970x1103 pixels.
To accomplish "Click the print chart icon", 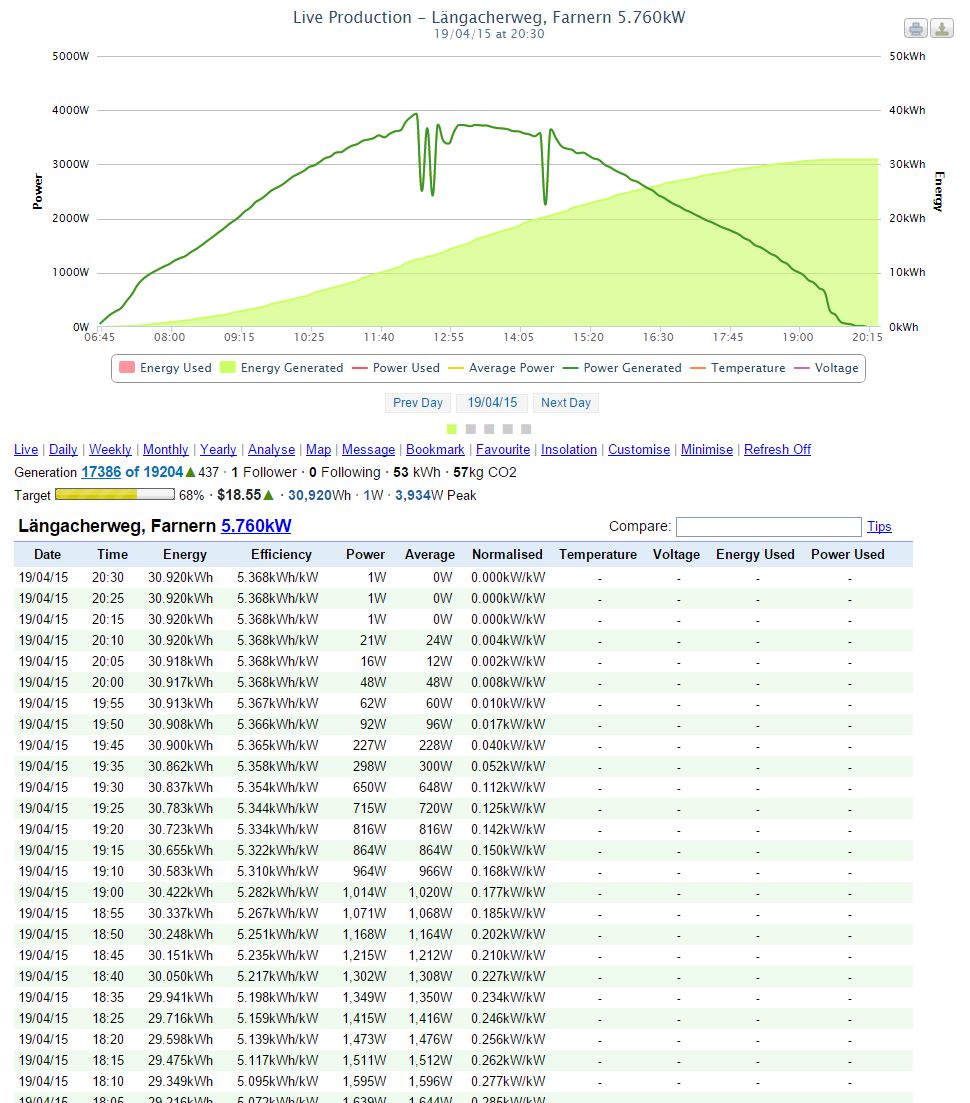I will click(915, 28).
